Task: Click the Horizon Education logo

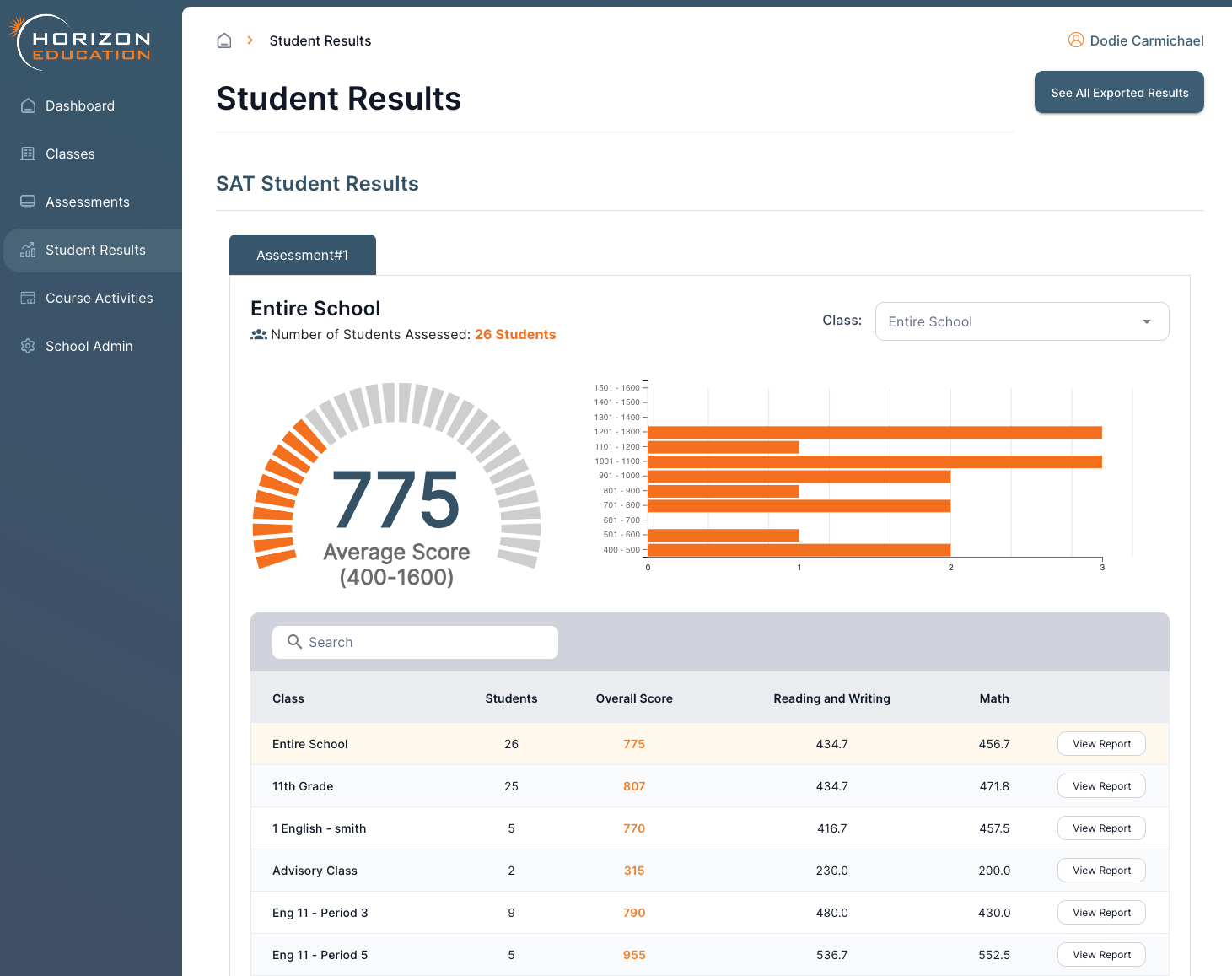Action: 83,43
